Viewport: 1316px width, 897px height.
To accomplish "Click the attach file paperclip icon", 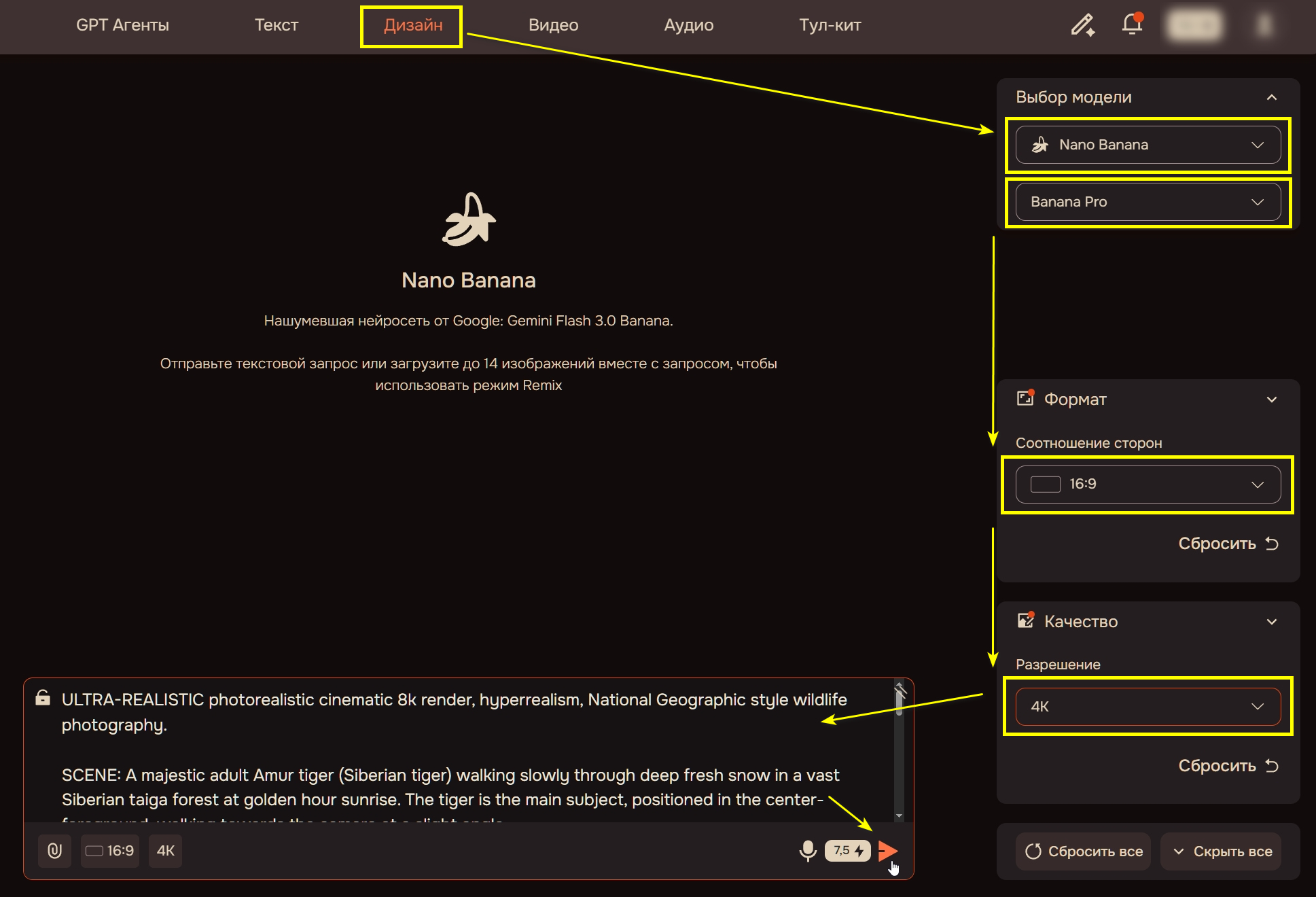I will point(55,851).
